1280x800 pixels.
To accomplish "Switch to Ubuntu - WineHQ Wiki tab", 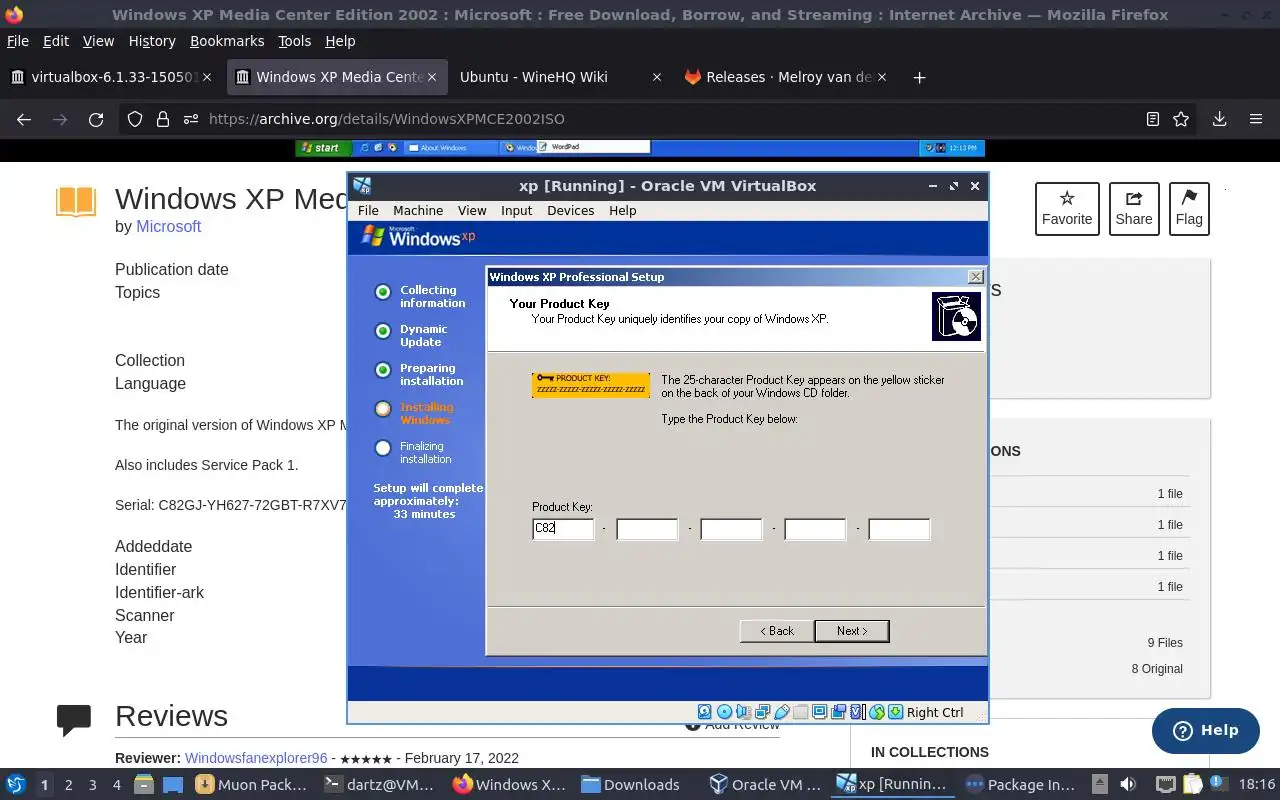I will pyautogui.click(x=560, y=77).
